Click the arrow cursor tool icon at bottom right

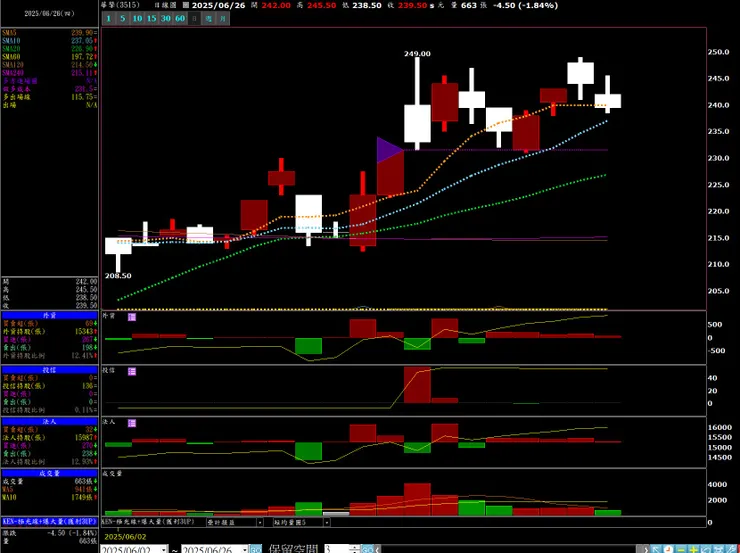[656, 549]
